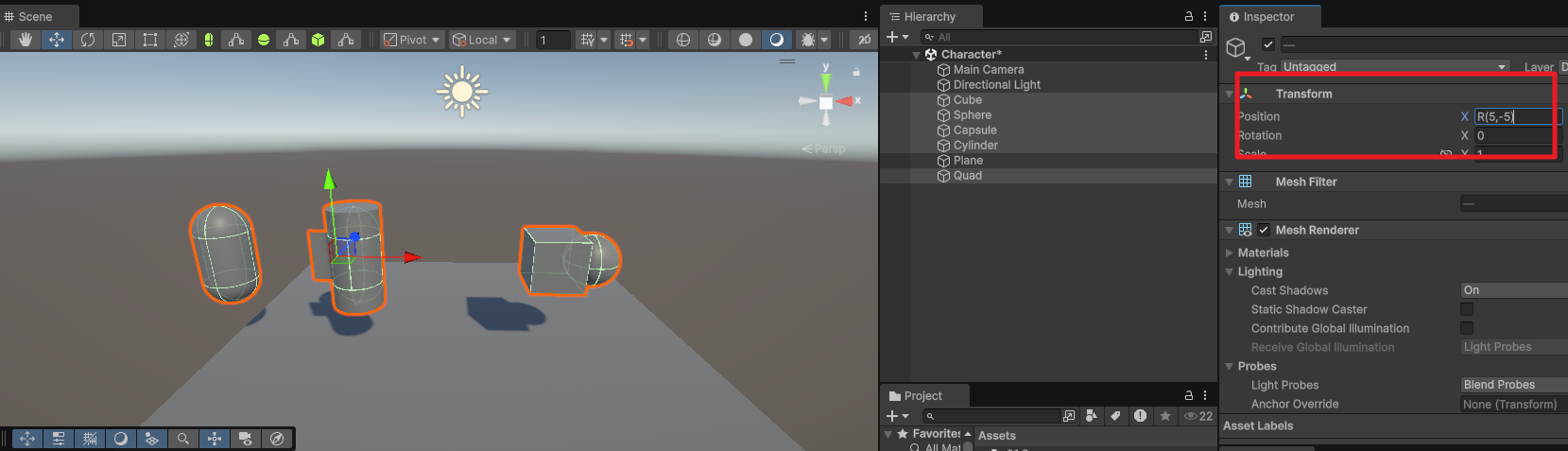1568x451 pixels.
Task: Select Capsule object in Hierarchy
Action: coord(975,130)
